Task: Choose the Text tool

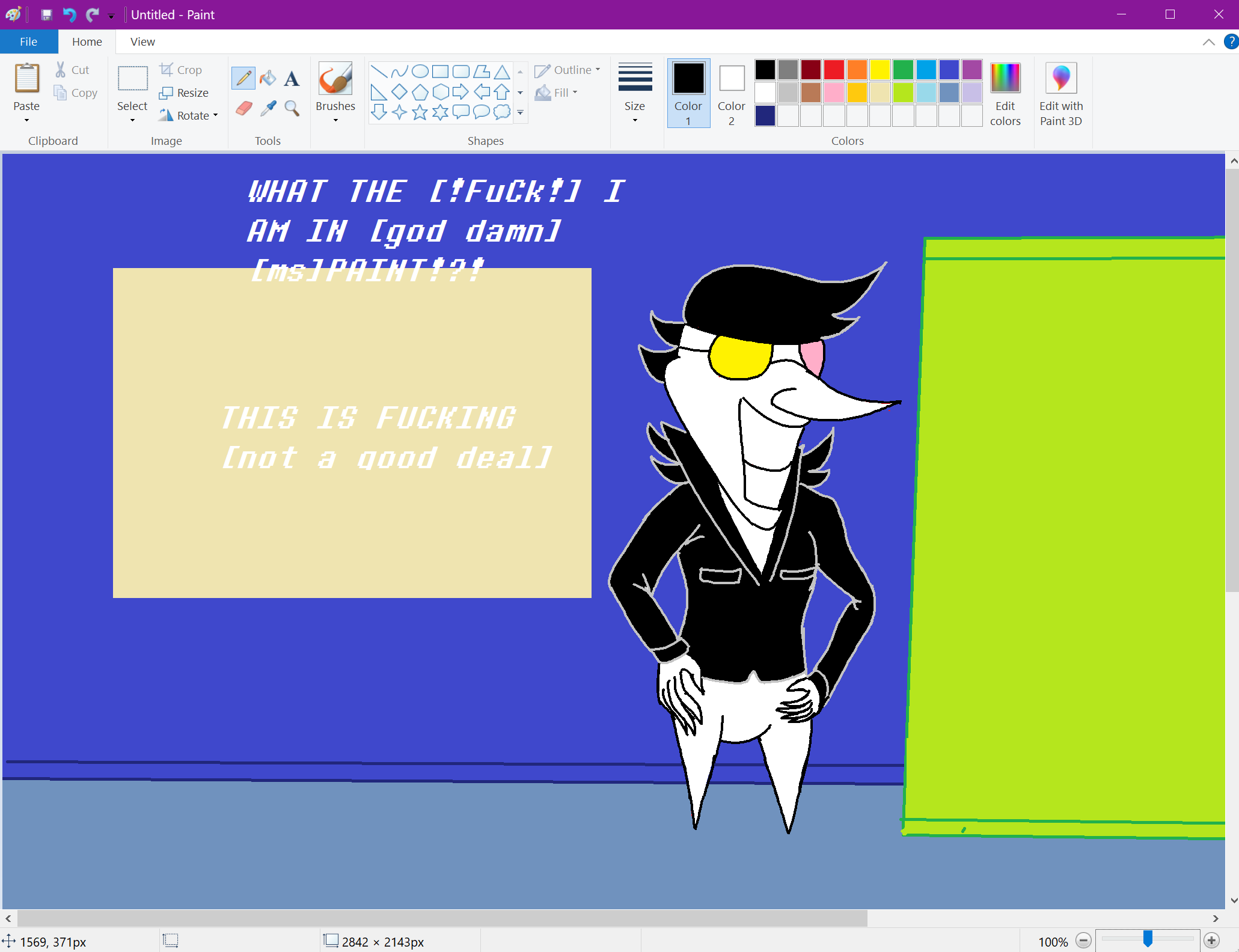Action: pyautogui.click(x=292, y=78)
